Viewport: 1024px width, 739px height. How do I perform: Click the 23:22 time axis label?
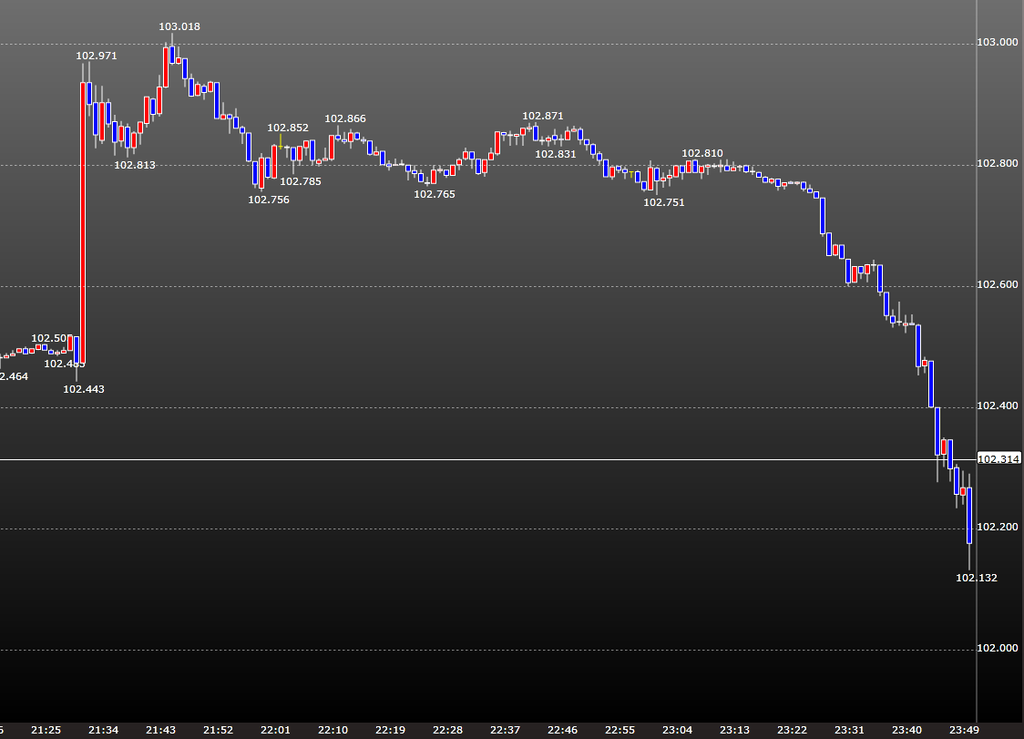click(x=792, y=731)
